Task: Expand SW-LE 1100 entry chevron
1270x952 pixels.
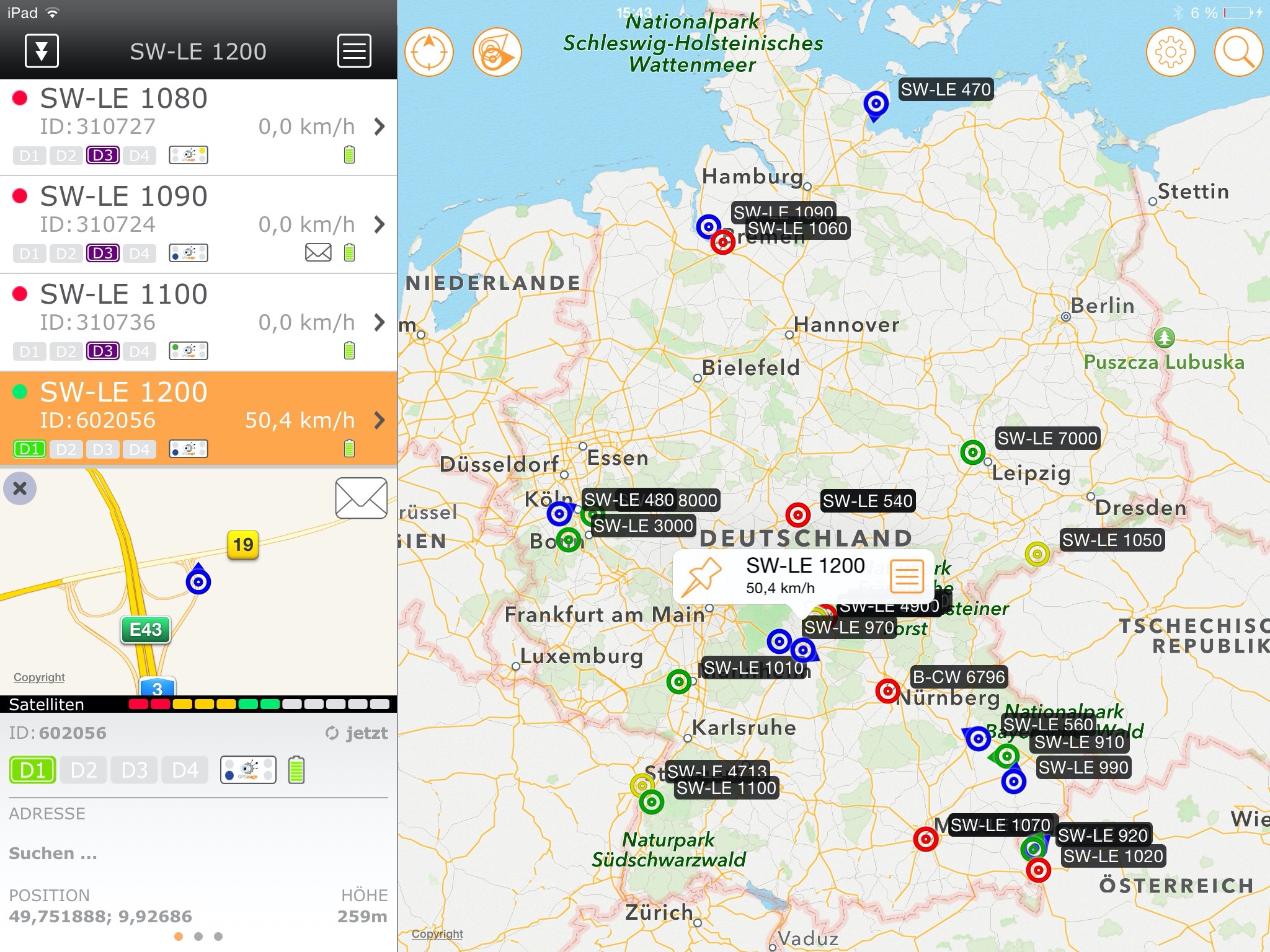Action: [380, 322]
